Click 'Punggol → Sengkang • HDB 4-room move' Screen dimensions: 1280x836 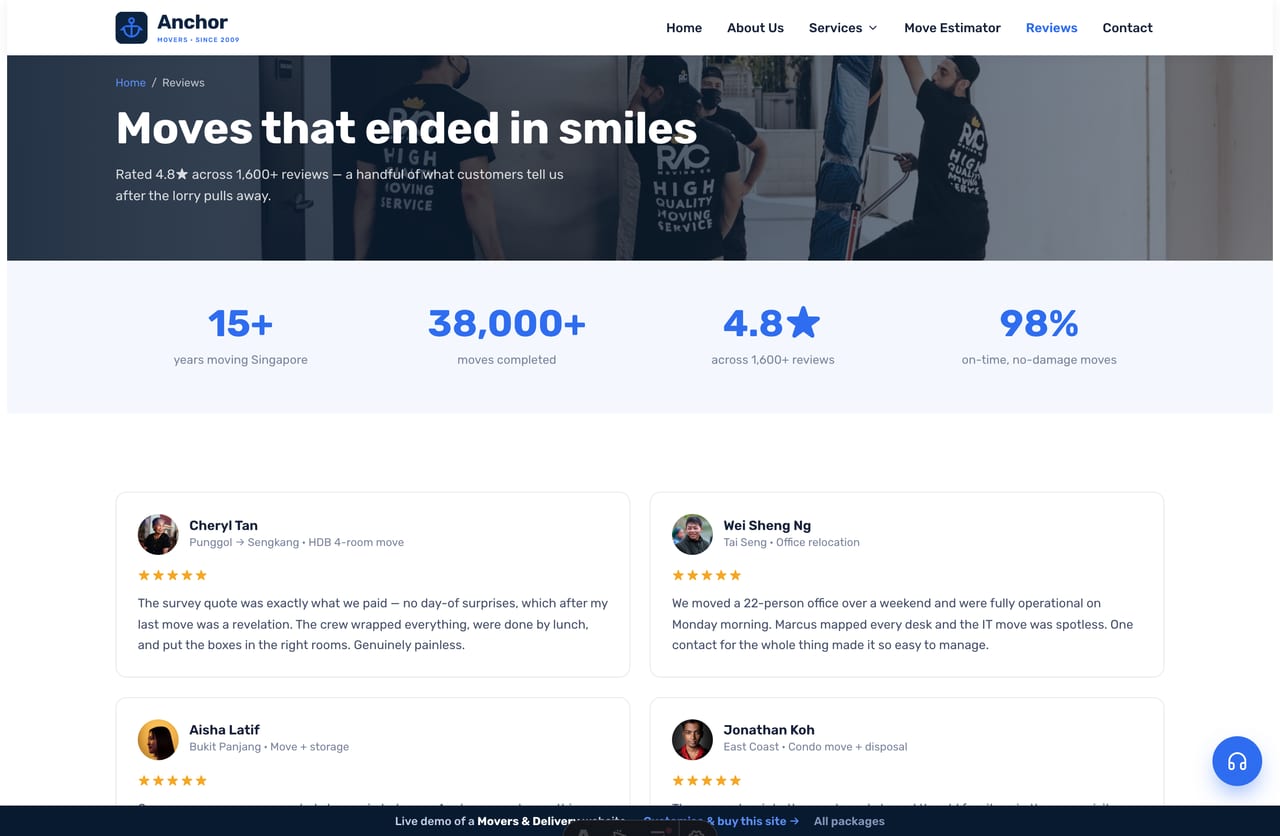point(296,542)
